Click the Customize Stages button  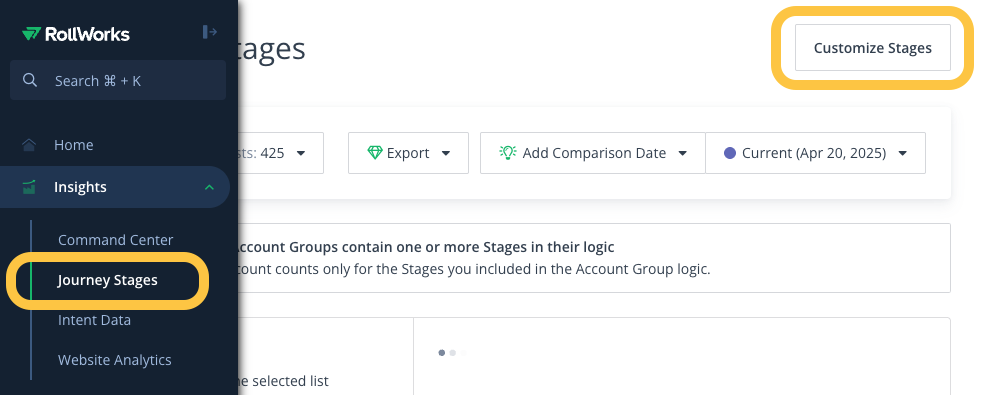[x=873, y=48]
